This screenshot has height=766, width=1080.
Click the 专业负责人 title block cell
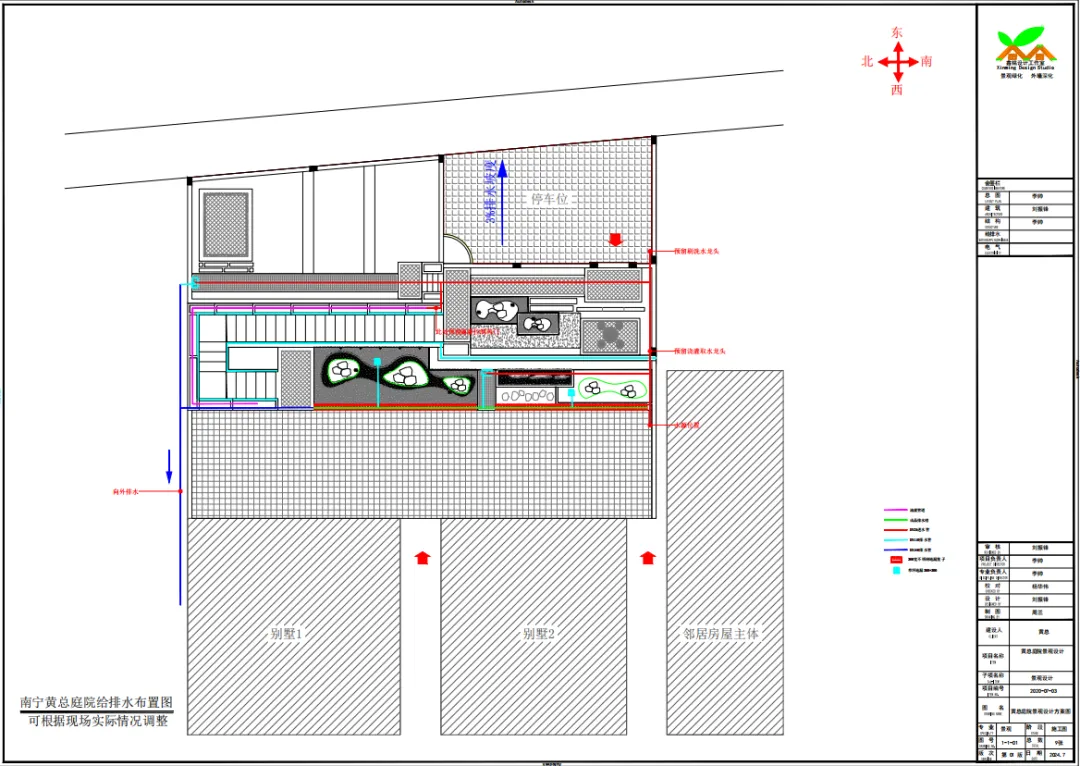click(x=993, y=573)
